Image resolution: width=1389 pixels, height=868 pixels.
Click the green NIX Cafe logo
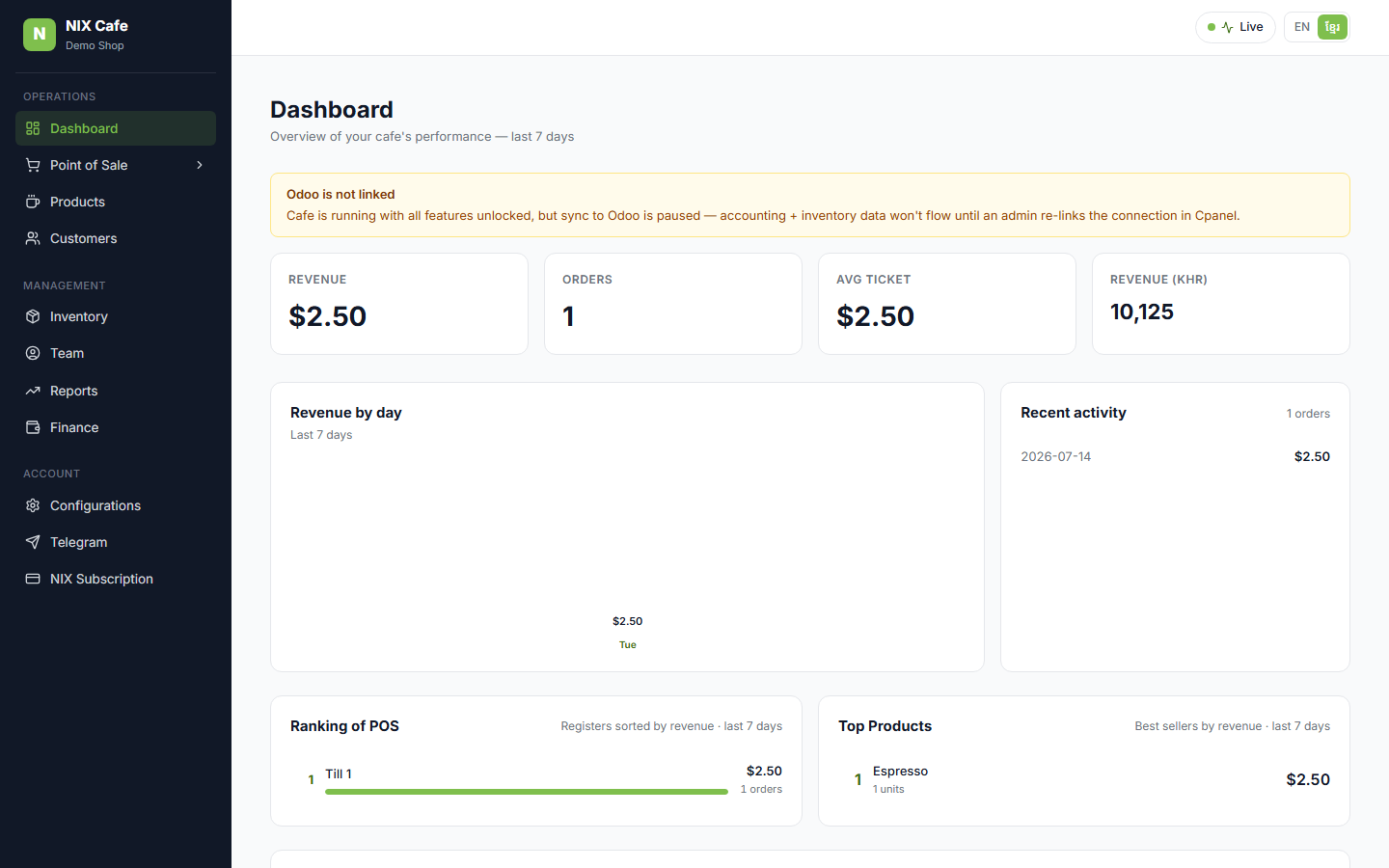(x=40, y=35)
